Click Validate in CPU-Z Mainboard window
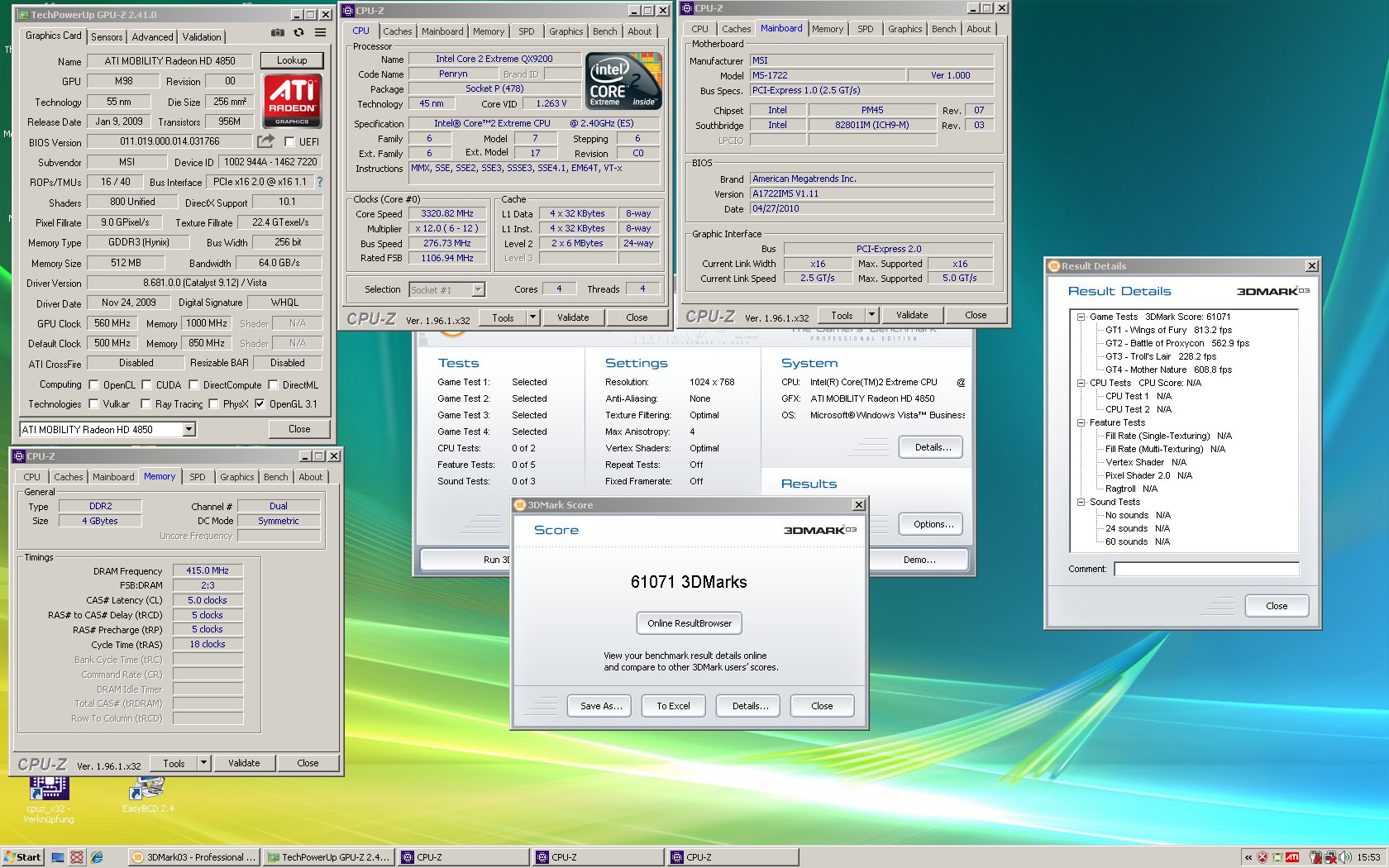Image resolution: width=1389 pixels, height=868 pixels. (912, 315)
